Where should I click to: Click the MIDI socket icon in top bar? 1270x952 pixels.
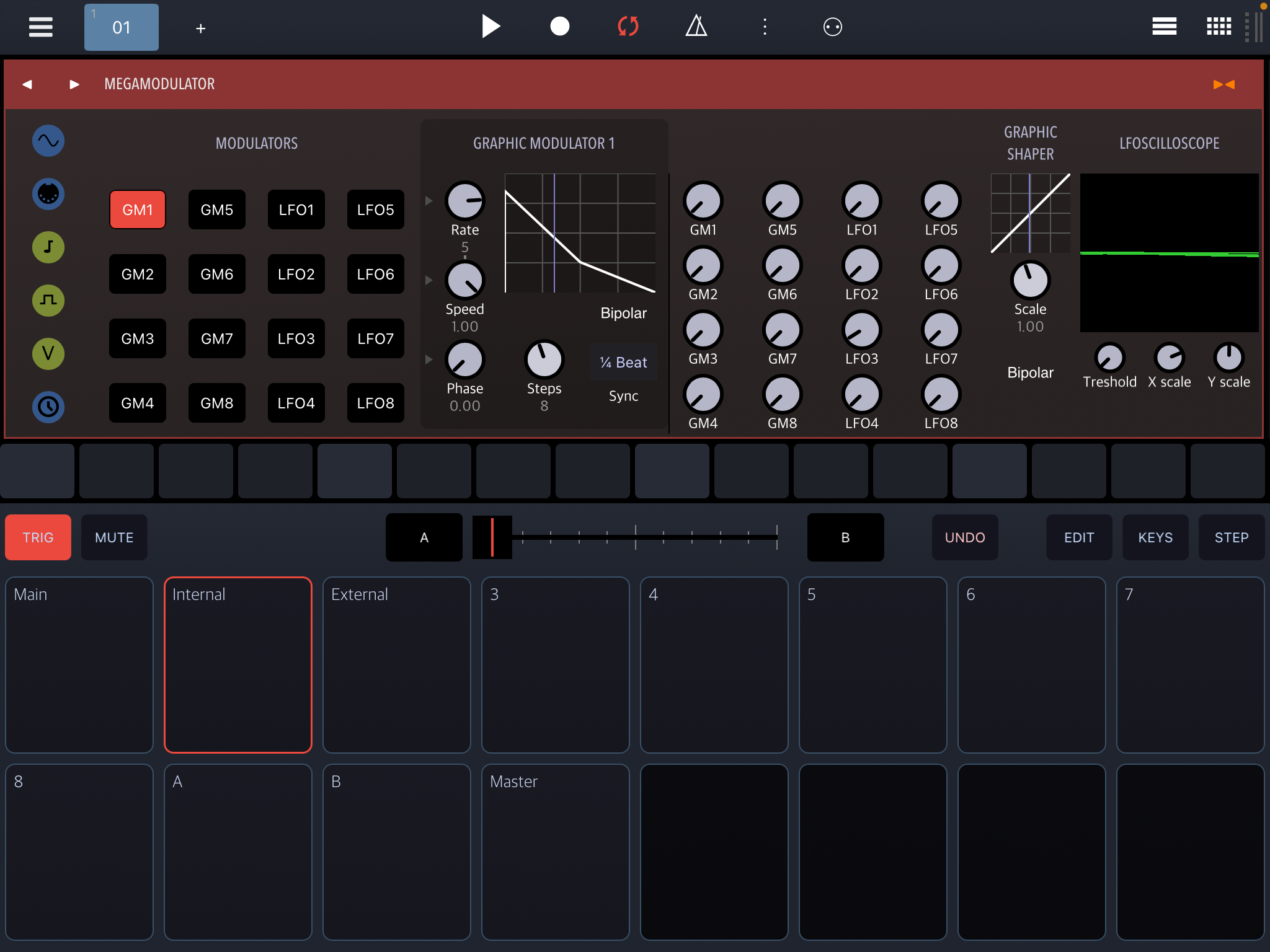tap(832, 27)
